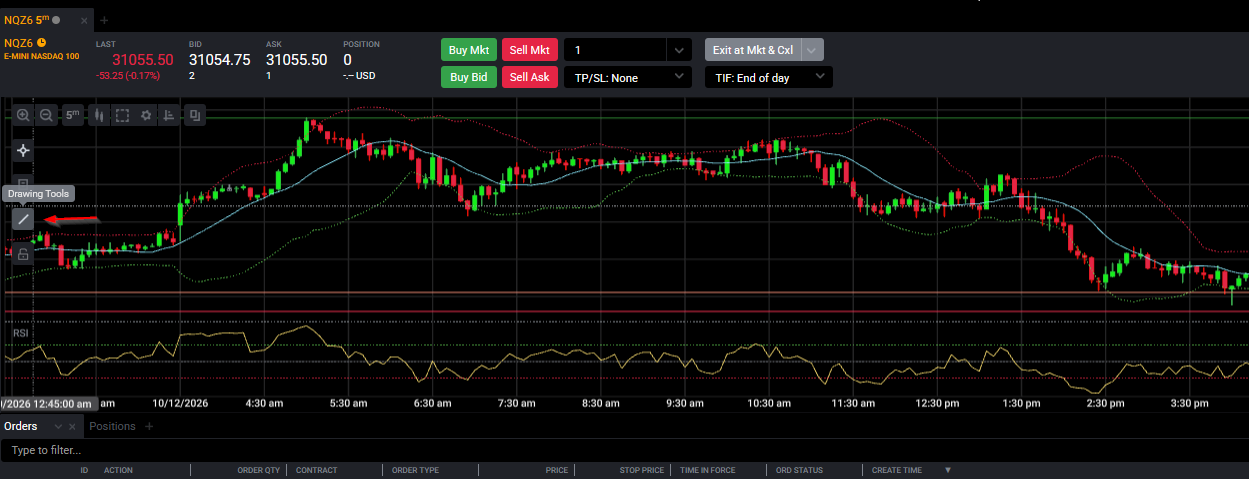Expand the order quantity dropdown arrow

click(679, 50)
